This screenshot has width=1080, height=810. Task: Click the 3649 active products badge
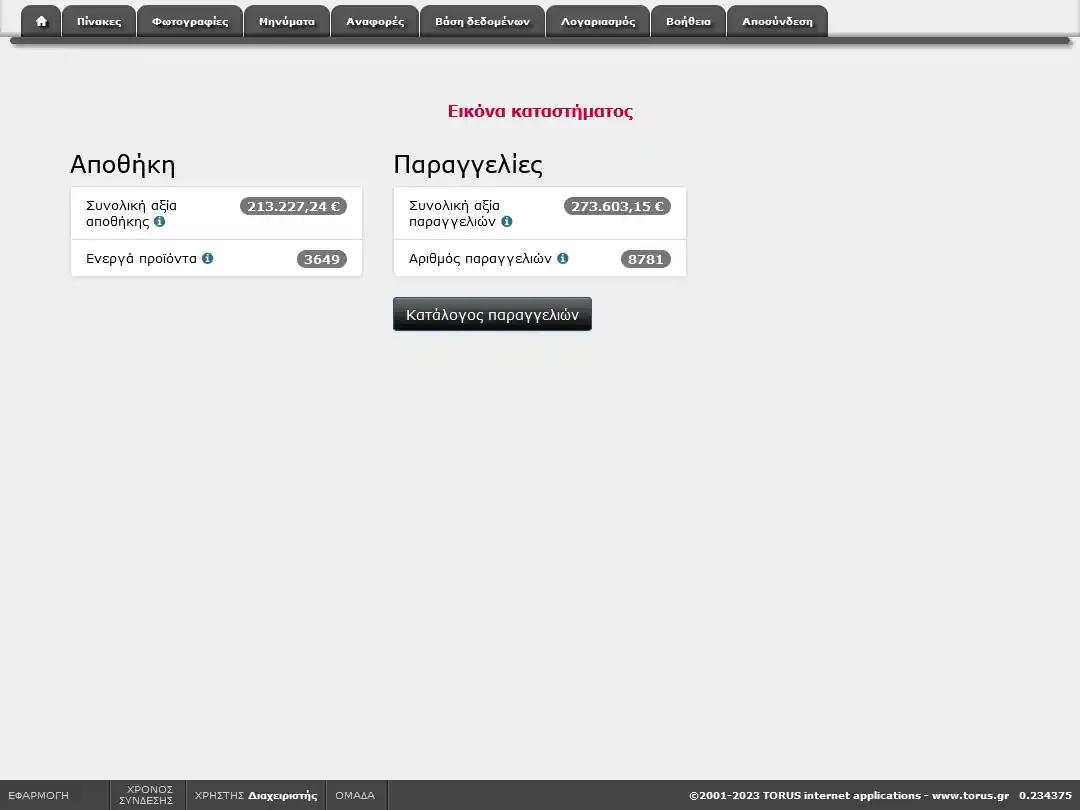click(x=321, y=259)
